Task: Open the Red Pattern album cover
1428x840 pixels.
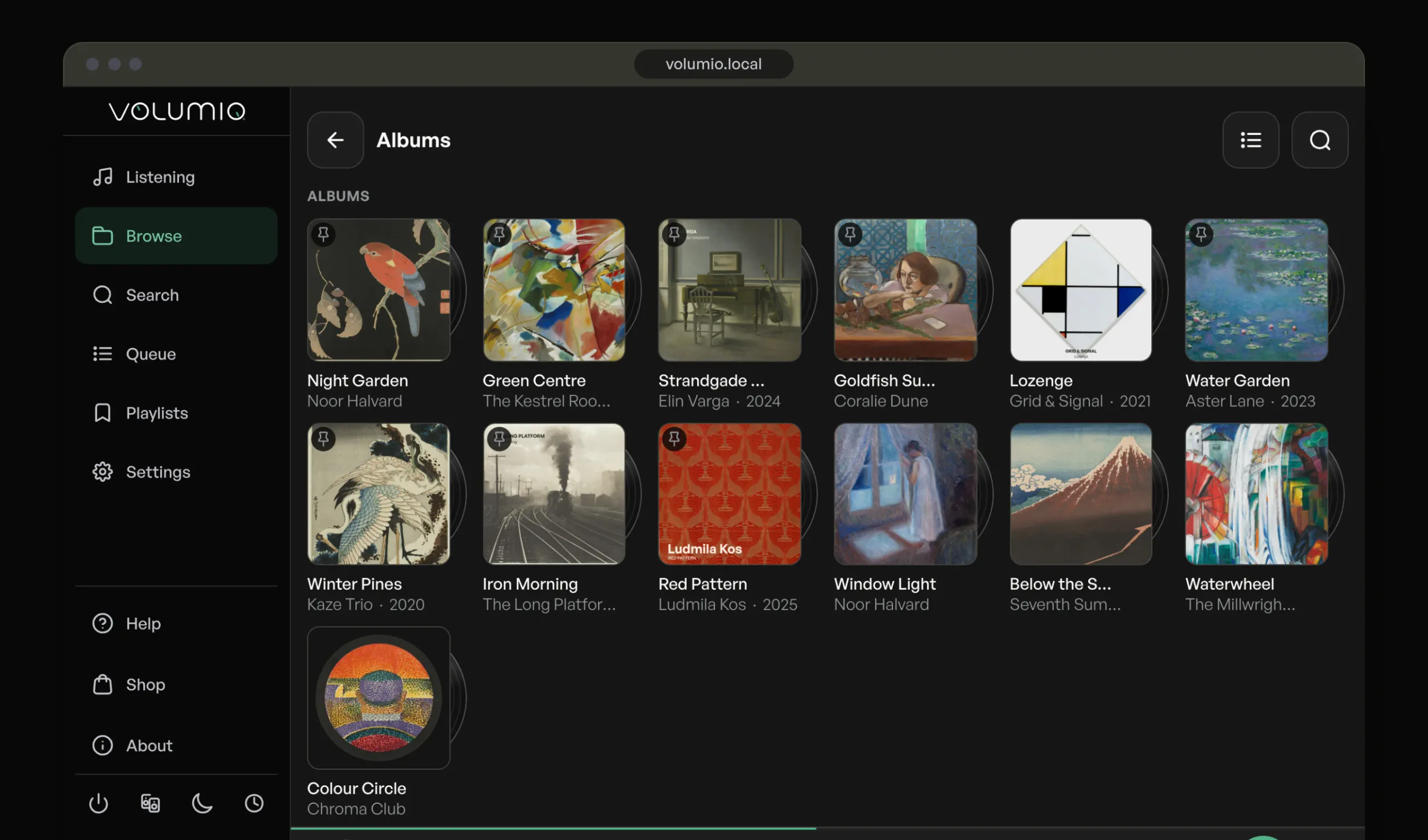Action: click(730, 494)
